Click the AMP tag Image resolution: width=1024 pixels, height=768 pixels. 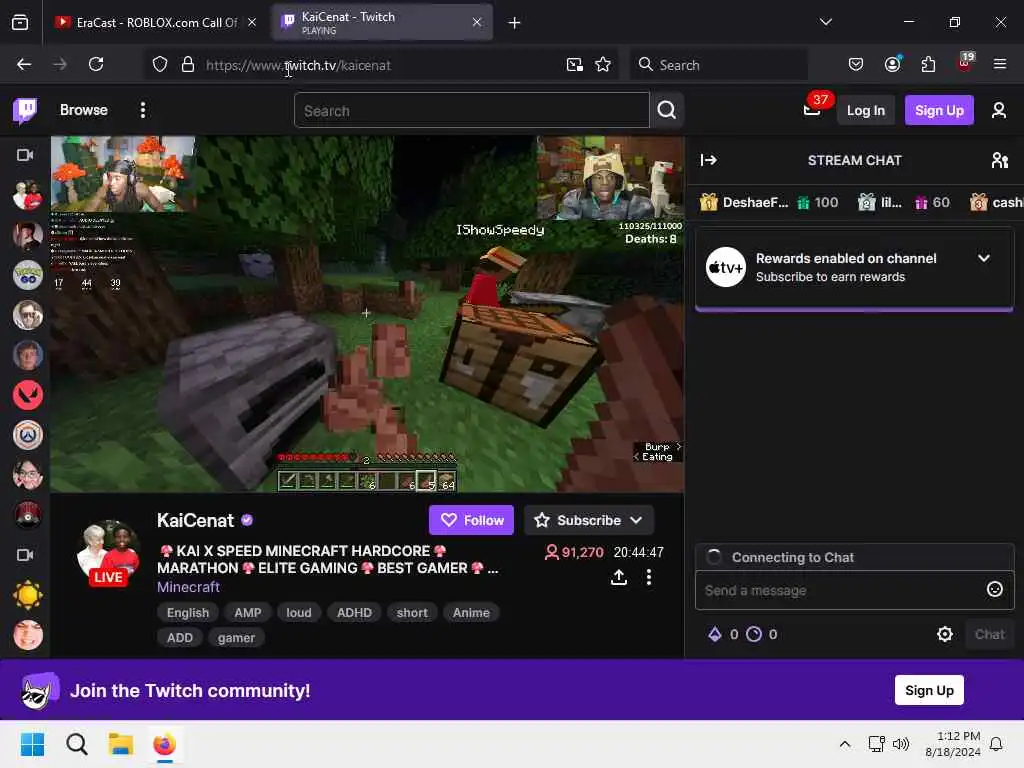coord(248,613)
